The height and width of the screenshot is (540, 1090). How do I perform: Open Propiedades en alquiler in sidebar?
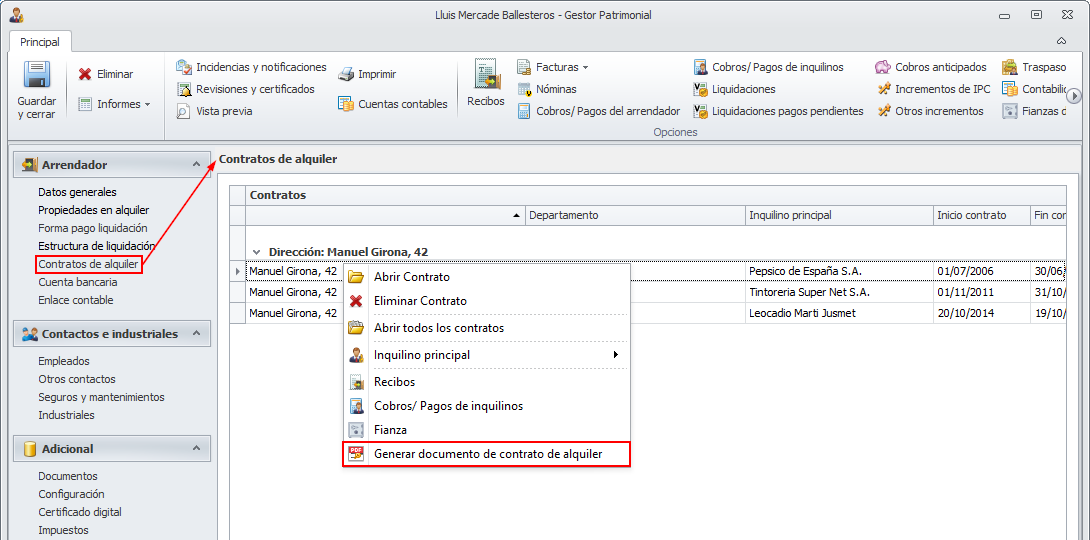pyautogui.click(x=94, y=210)
